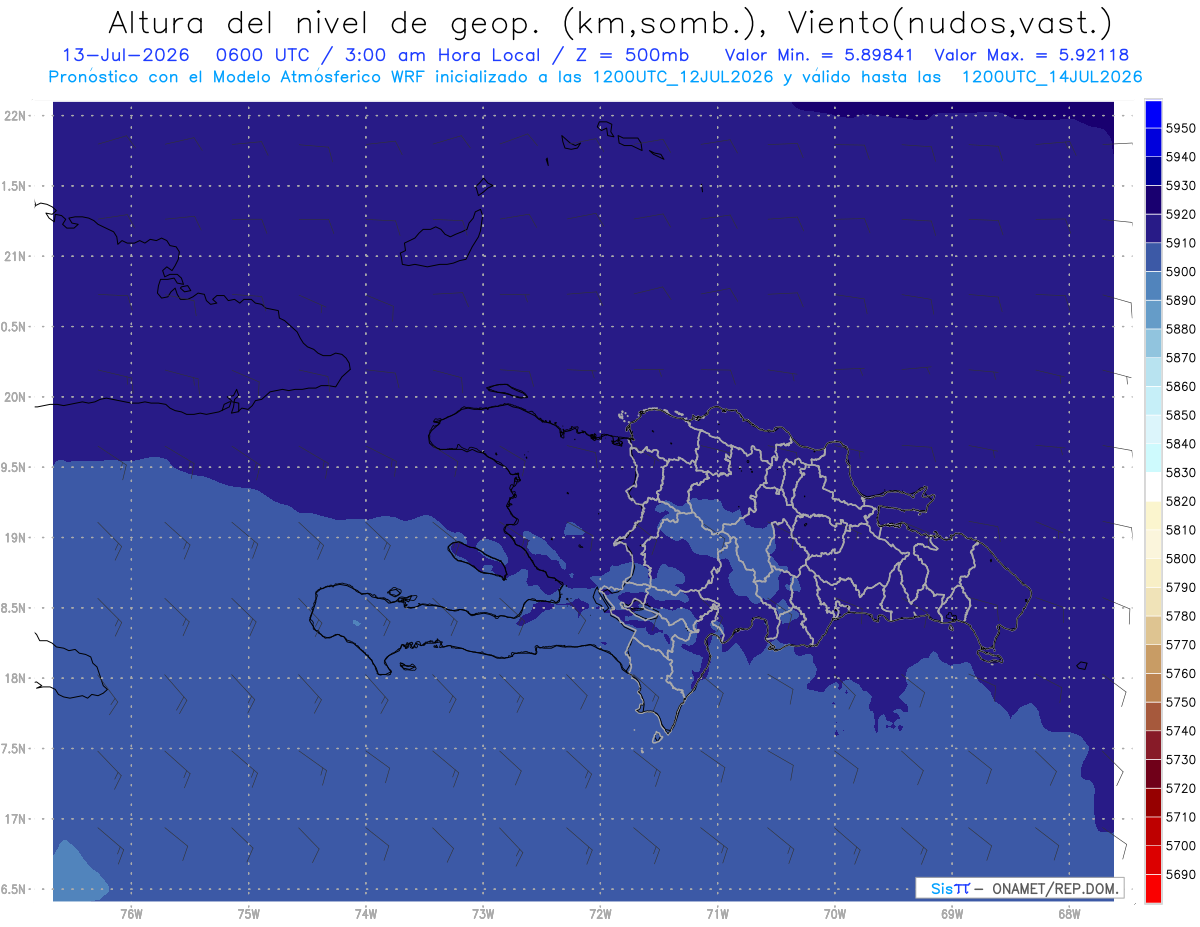Pick the legend color between 5900 and 5890
The image size is (1200, 927).
click(1153, 286)
